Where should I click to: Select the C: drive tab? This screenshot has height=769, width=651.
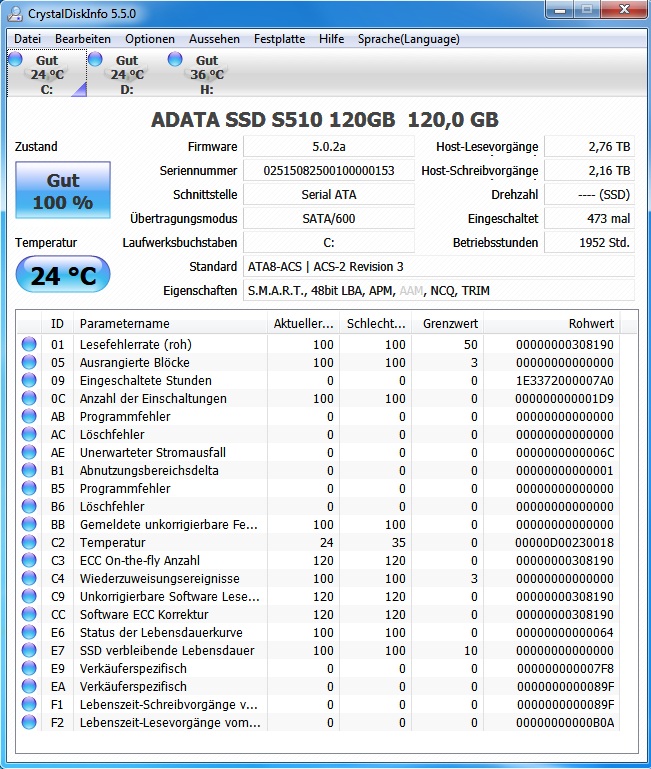coord(47,74)
